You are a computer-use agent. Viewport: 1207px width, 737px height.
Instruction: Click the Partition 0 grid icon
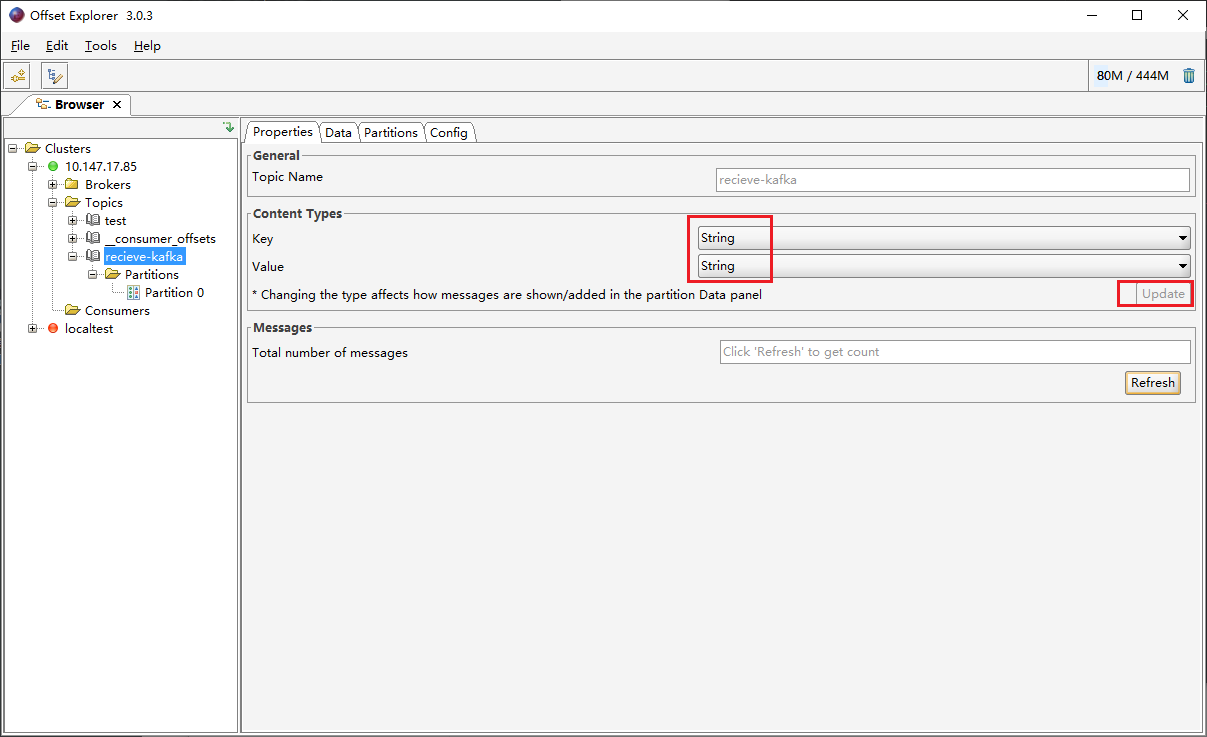coord(134,293)
